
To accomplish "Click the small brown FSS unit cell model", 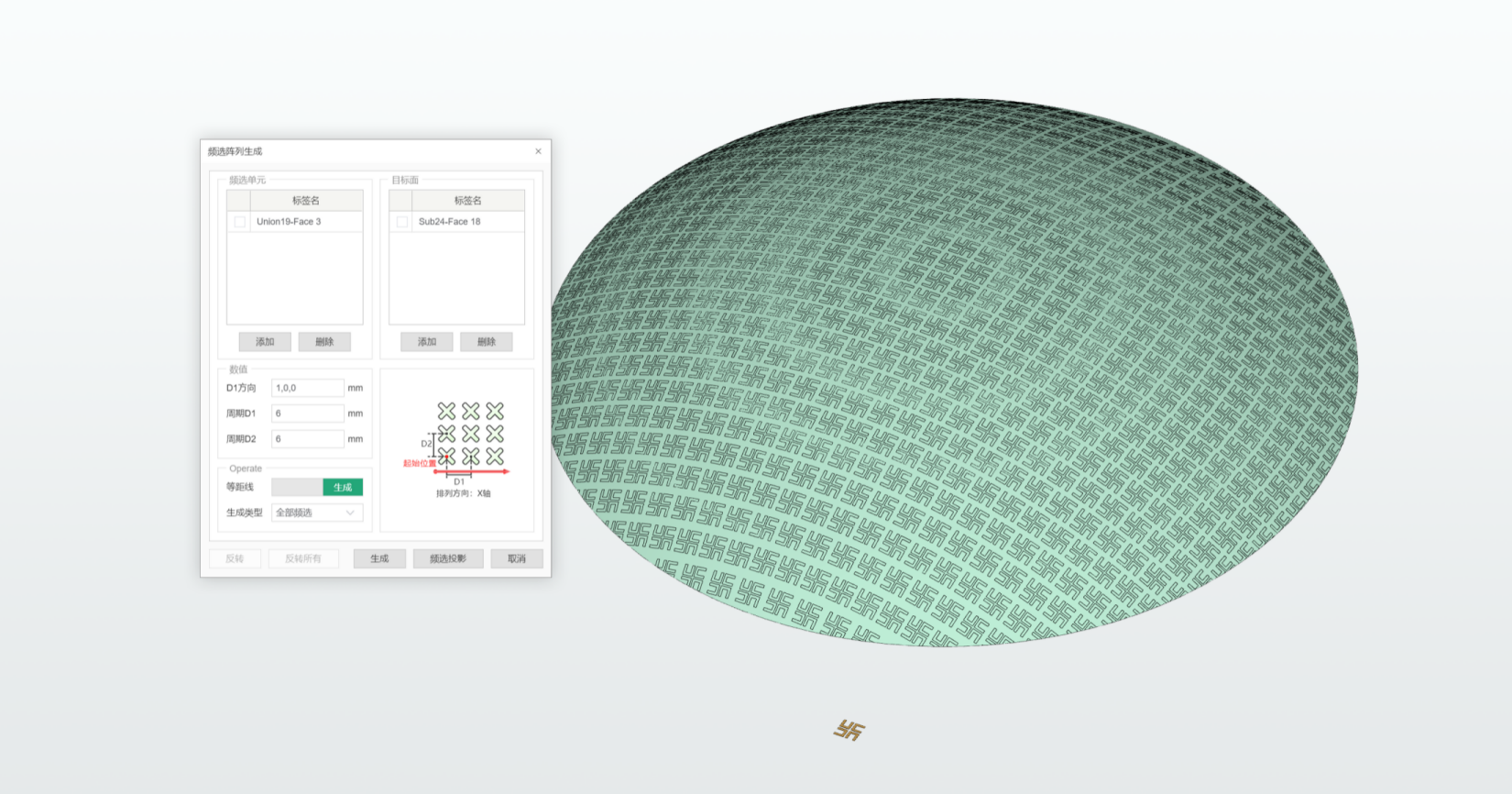I will click(849, 730).
